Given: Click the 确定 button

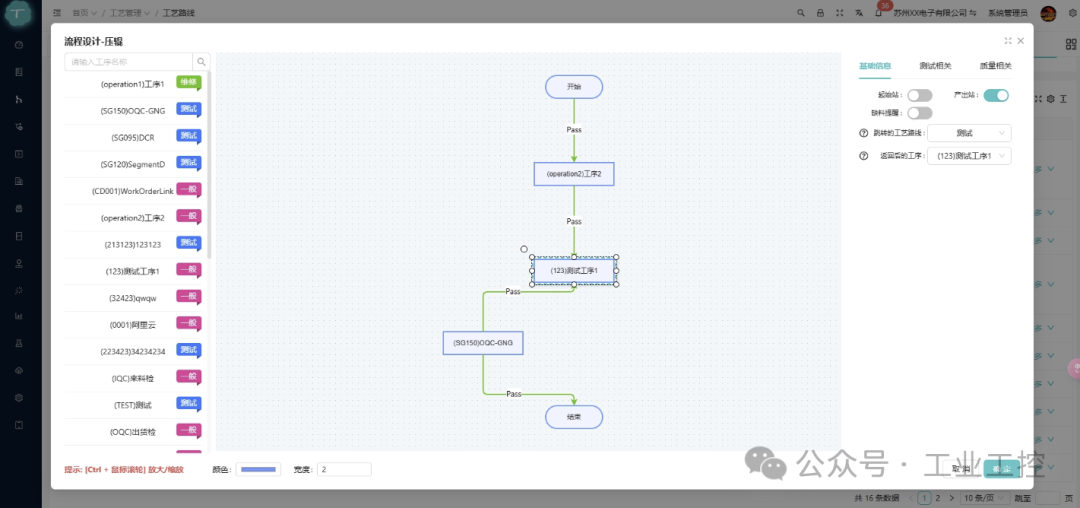Looking at the screenshot, I should tap(1001, 469).
